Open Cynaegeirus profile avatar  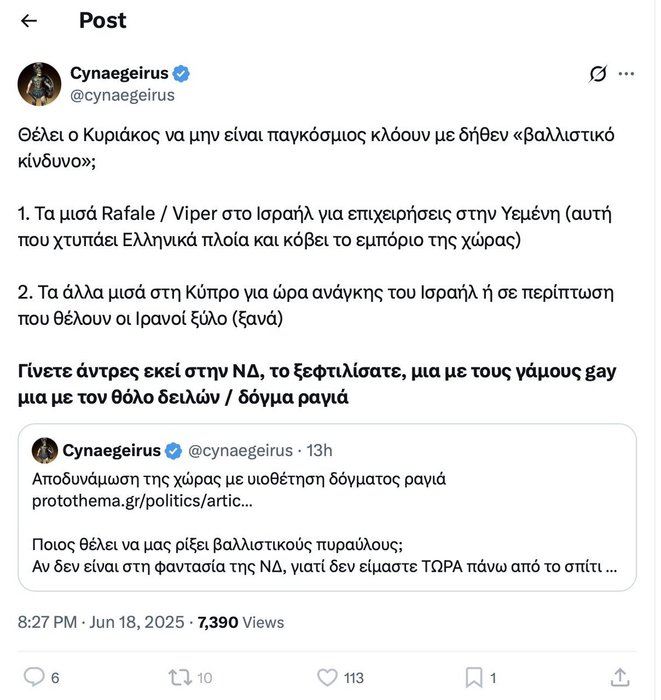(39, 84)
